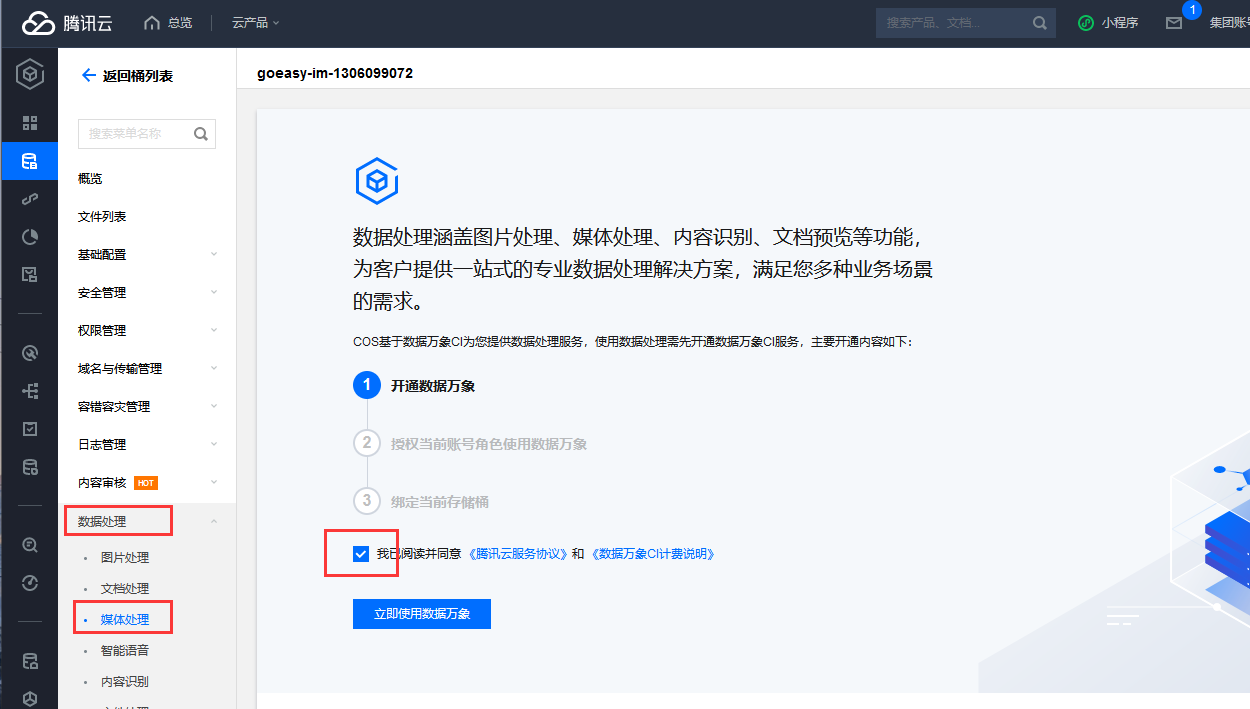Click the search magnifier in top bar
The width and height of the screenshot is (1250, 709).
click(1040, 23)
